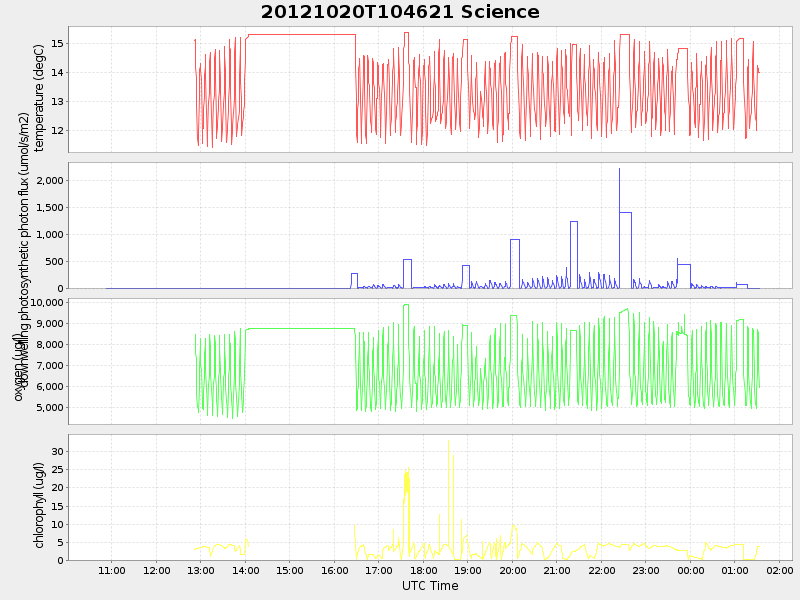Click the tallest blue photon flux spike

pos(619,172)
